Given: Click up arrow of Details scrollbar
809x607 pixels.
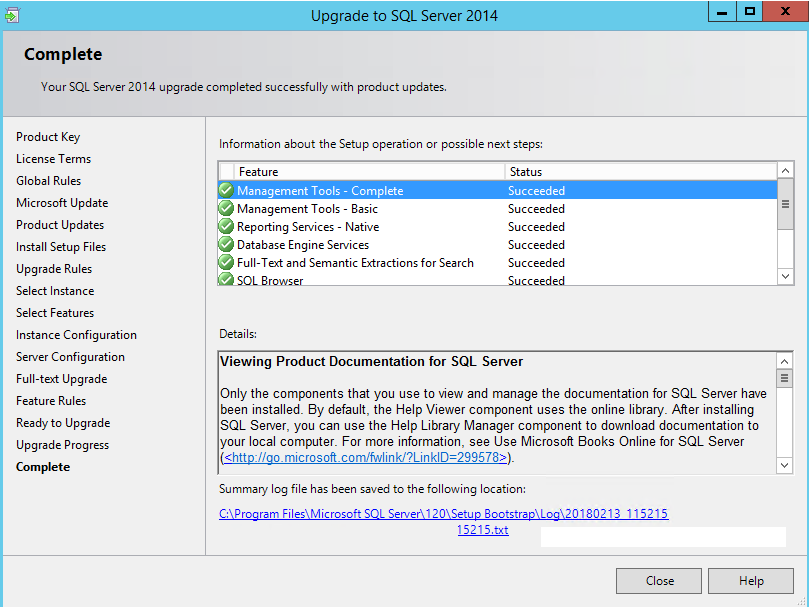Looking at the screenshot, I should (x=784, y=361).
